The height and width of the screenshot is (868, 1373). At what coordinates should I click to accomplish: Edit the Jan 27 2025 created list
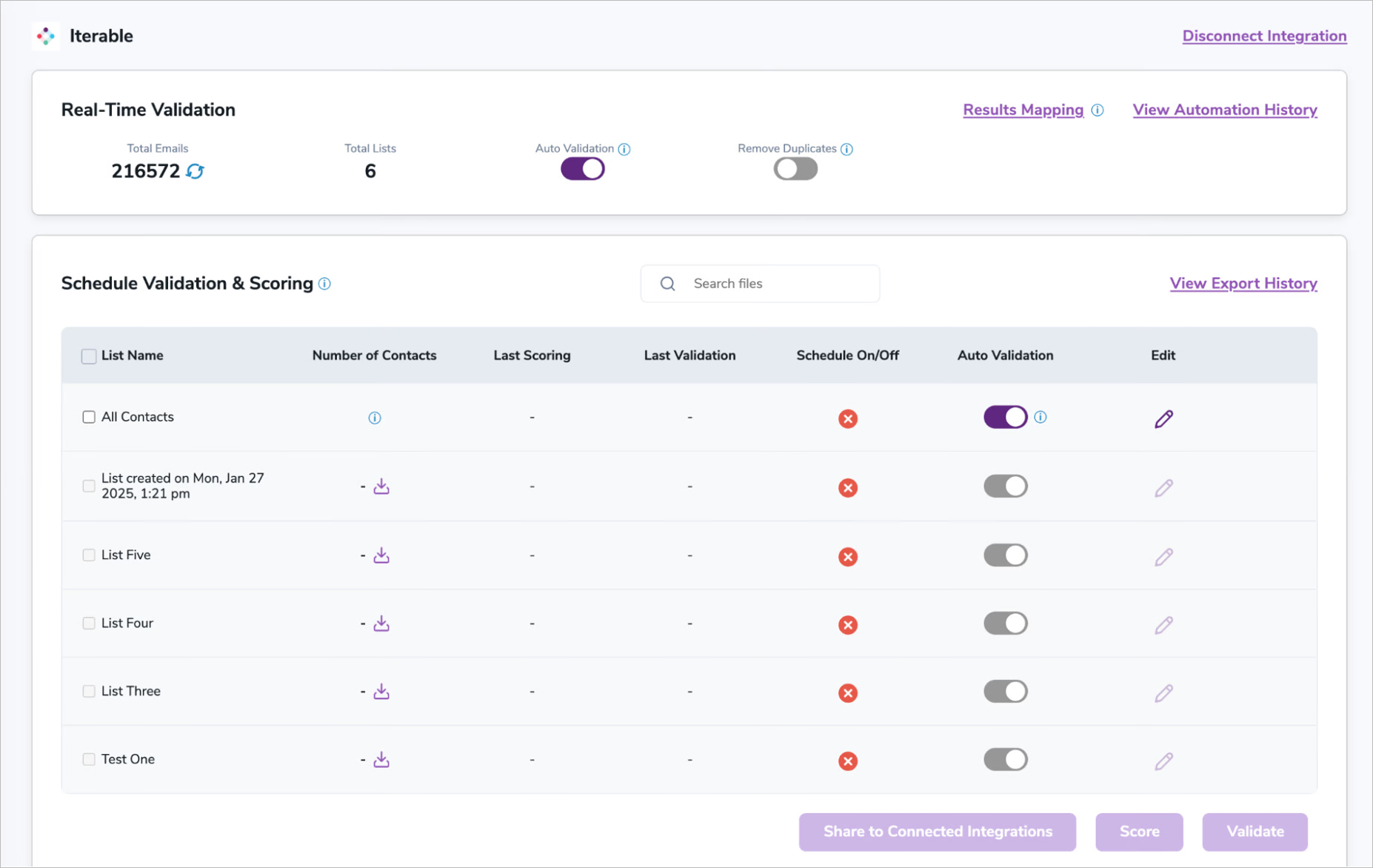(1163, 487)
